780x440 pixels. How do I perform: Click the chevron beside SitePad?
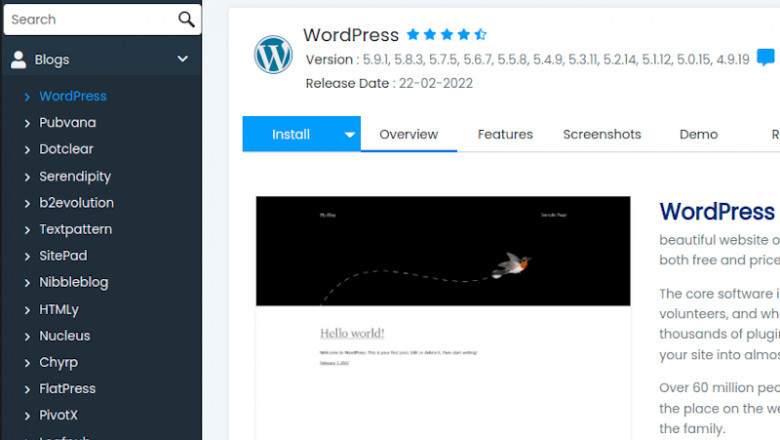pyautogui.click(x=27, y=257)
